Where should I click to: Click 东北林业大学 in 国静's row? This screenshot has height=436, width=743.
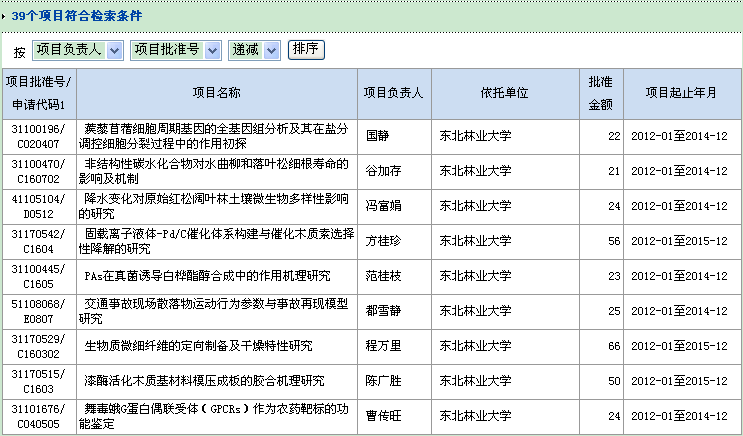pyautogui.click(x=475, y=136)
